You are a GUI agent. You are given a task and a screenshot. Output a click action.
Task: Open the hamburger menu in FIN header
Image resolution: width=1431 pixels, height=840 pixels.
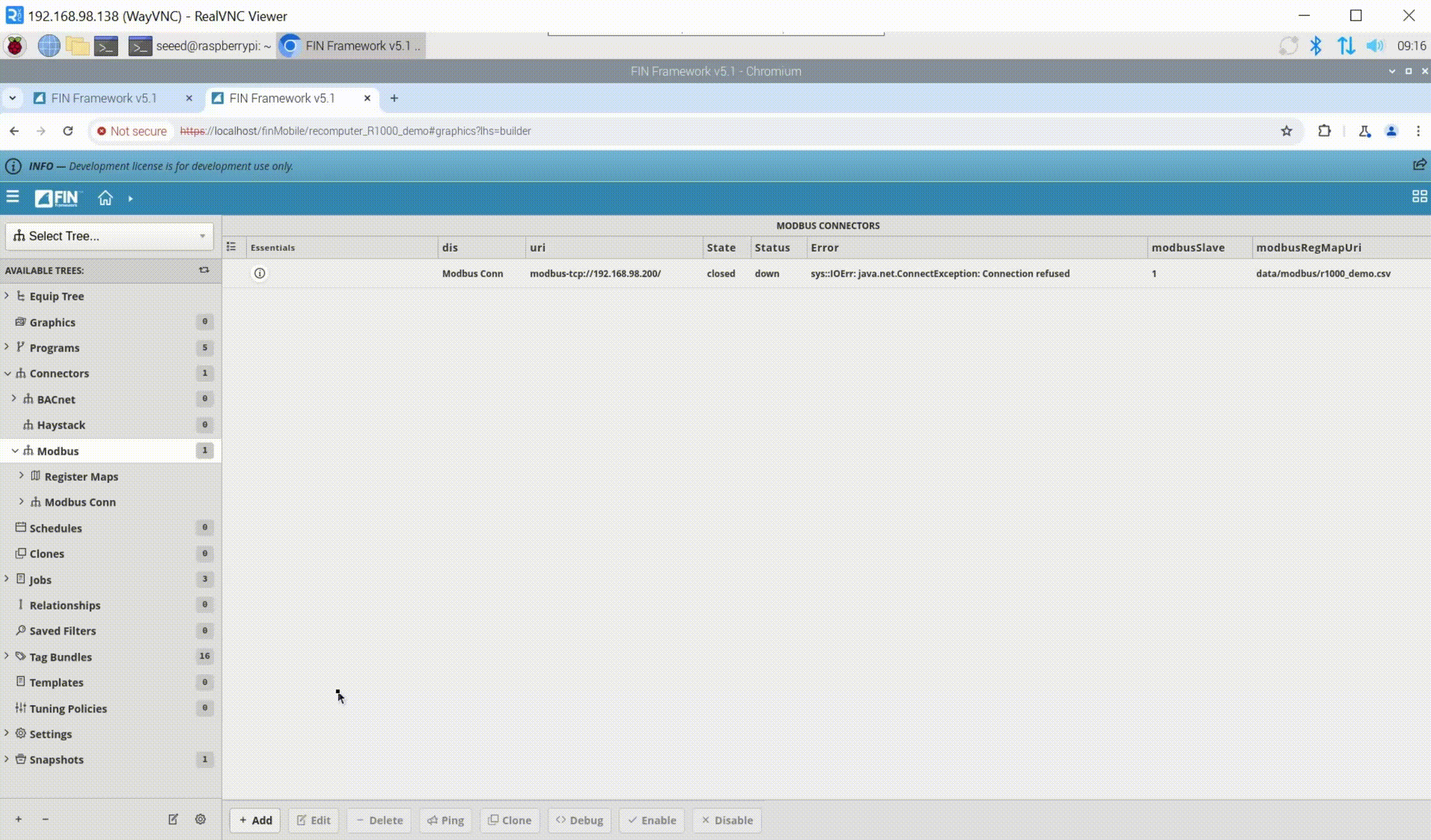(13, 197)
